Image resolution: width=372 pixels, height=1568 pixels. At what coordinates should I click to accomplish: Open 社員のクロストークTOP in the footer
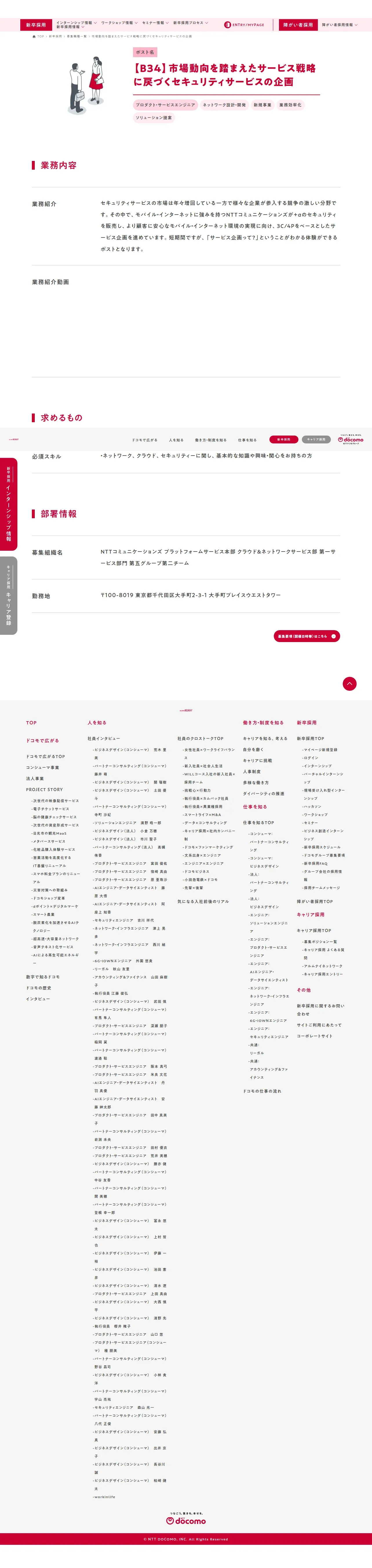pyautogui.click(x=200, y=738)
